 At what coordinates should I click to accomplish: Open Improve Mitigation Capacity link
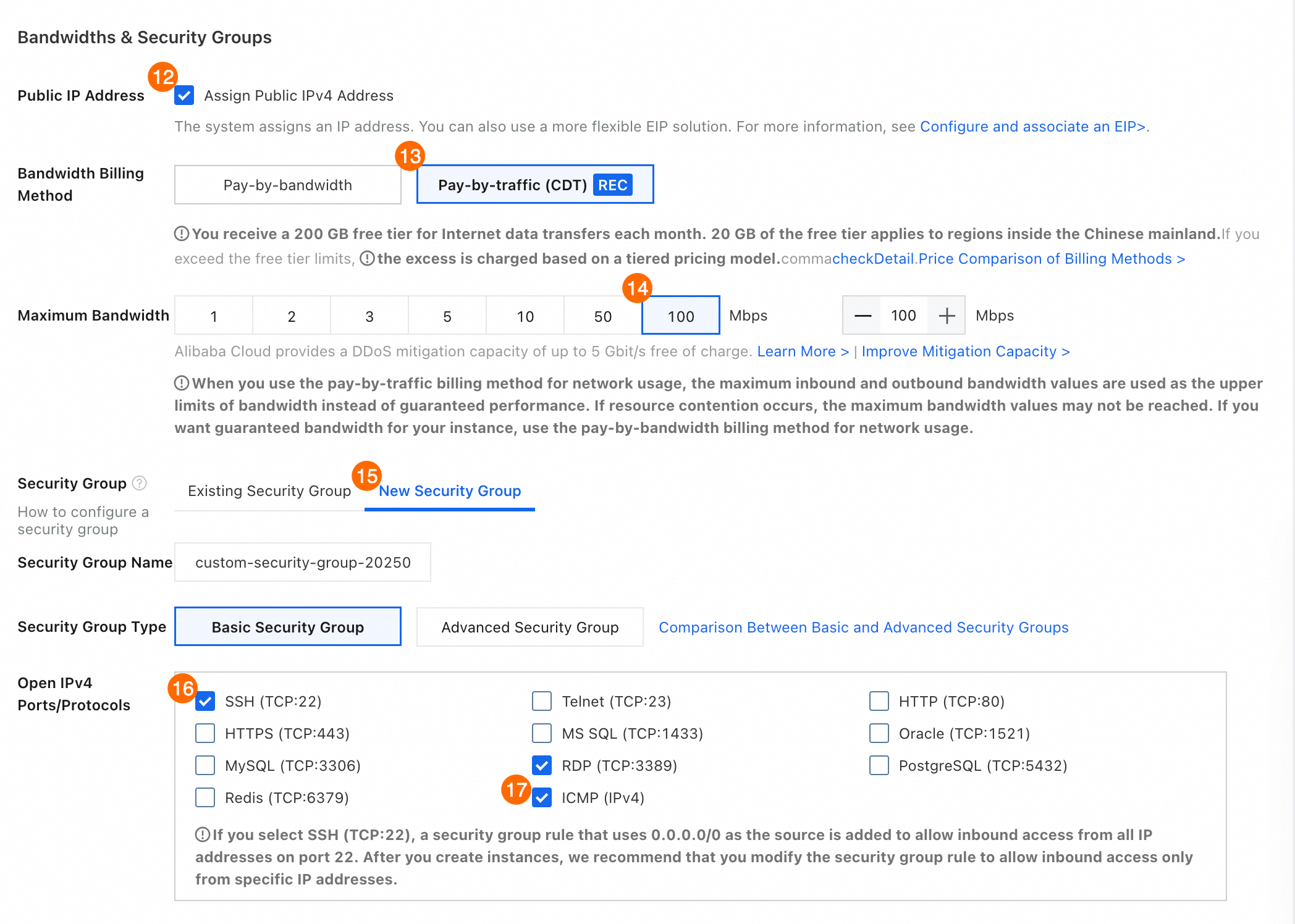(965, 351)
